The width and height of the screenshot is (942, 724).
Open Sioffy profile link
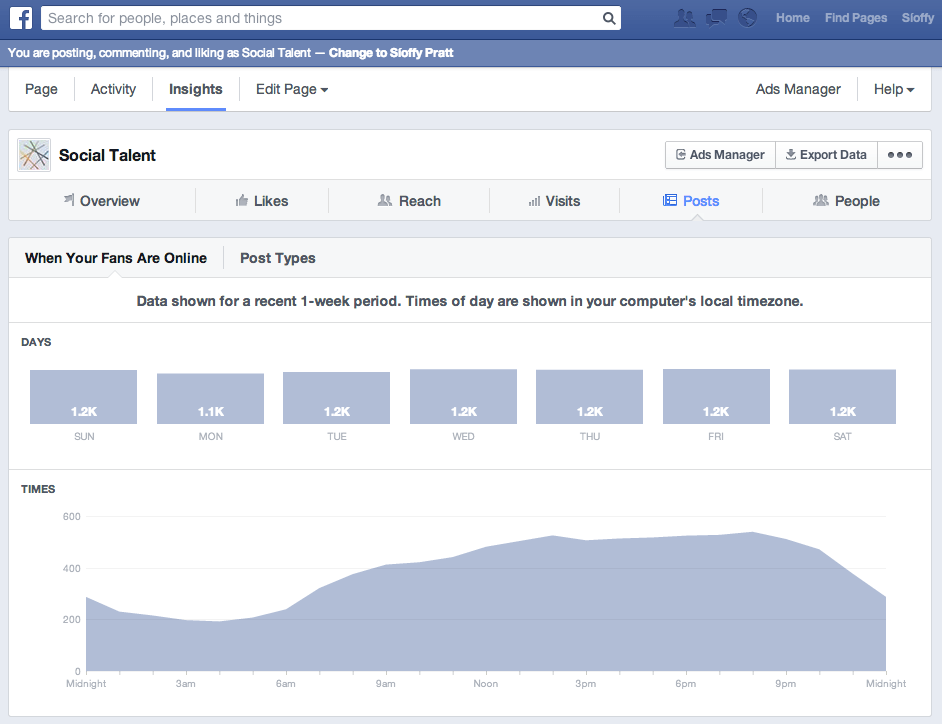917,18
